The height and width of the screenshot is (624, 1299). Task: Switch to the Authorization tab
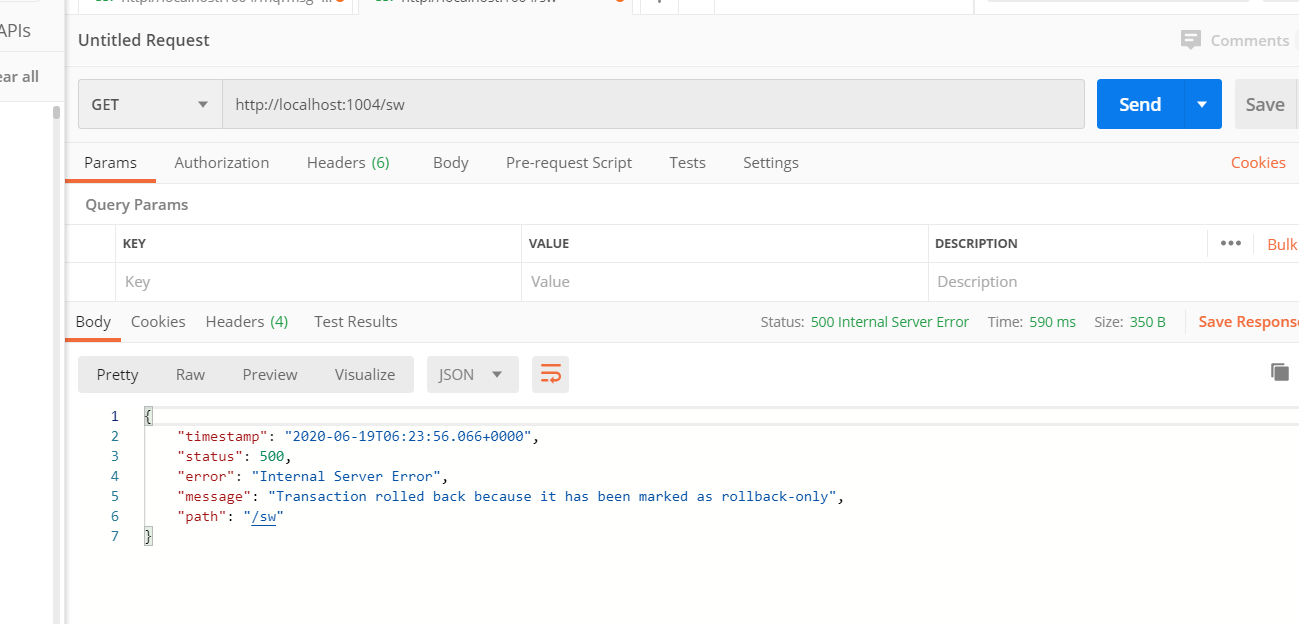222,162
